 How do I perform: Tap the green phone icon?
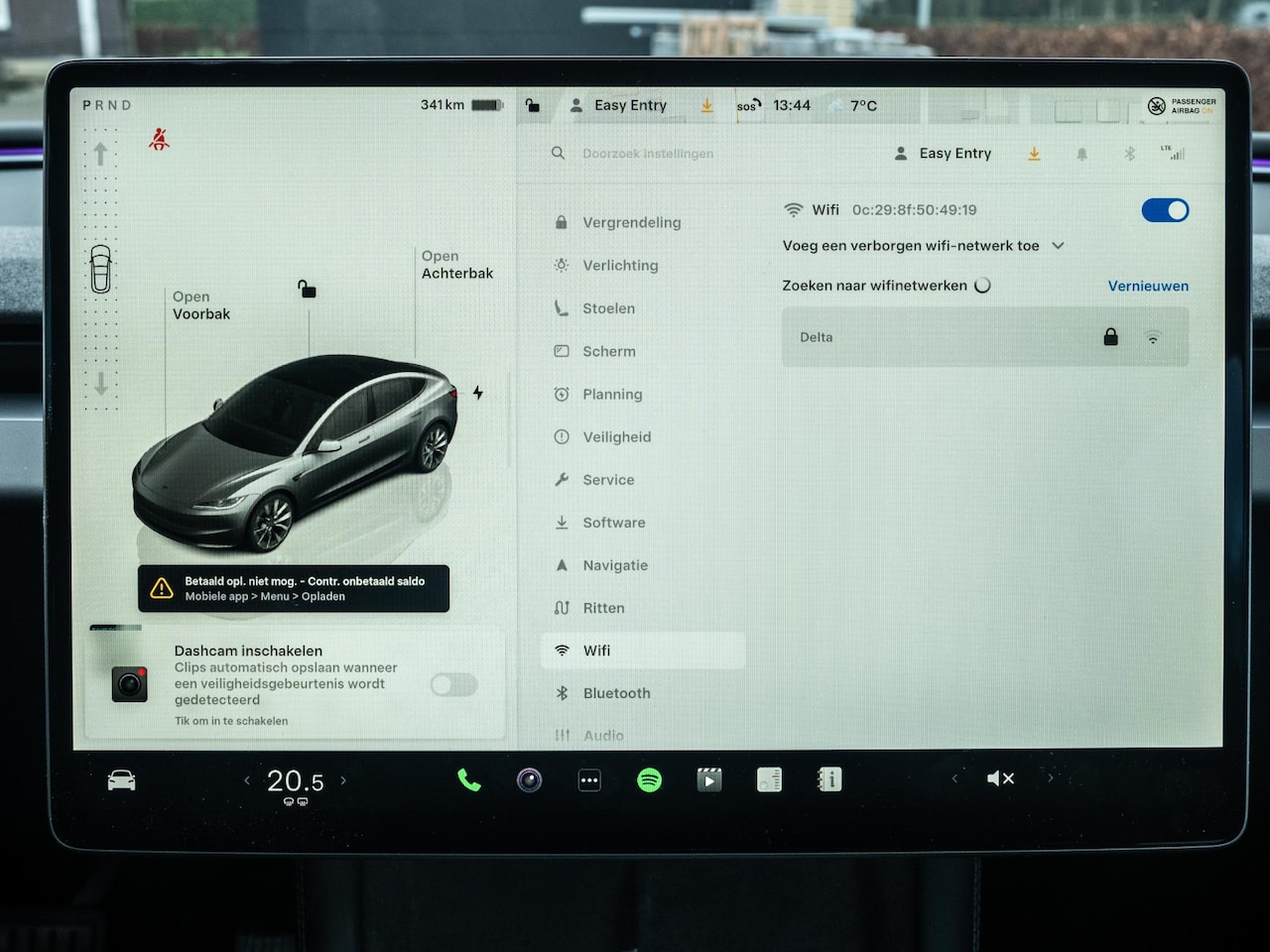[469, 780]
